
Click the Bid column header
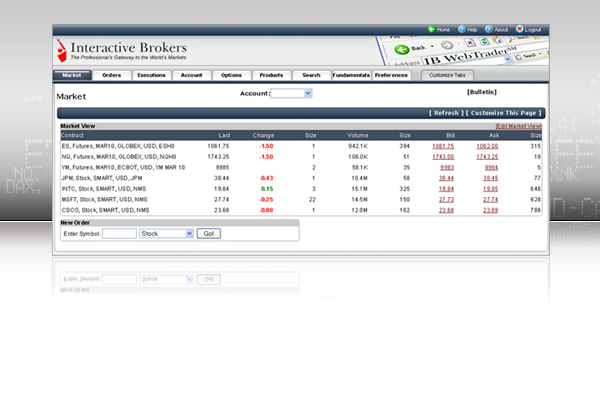pos(450,136)
